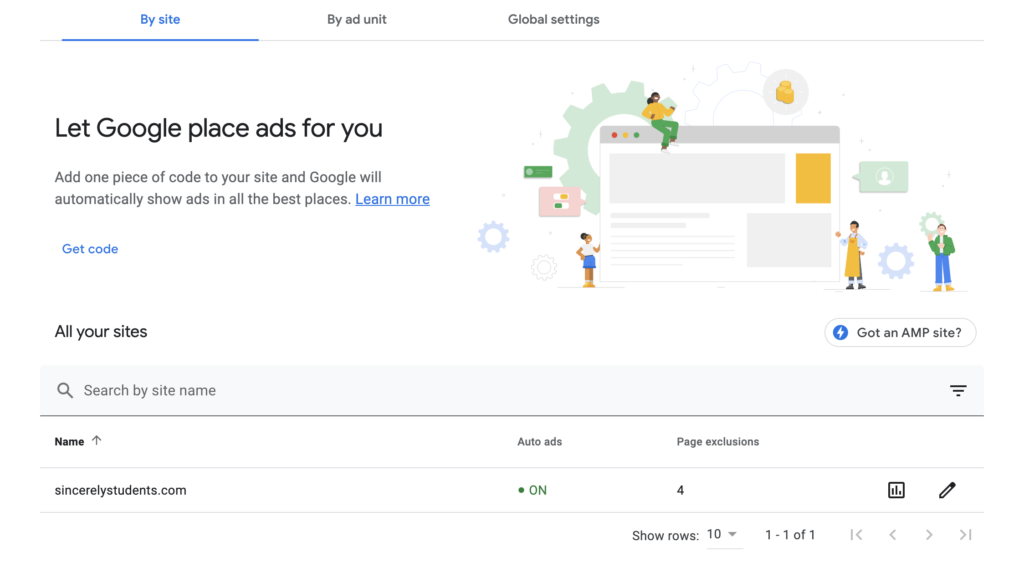Select the pencil edit icon for sincerelystudents.com
The height and width of the screenshot is (583, 1024).
click(947, 490)
